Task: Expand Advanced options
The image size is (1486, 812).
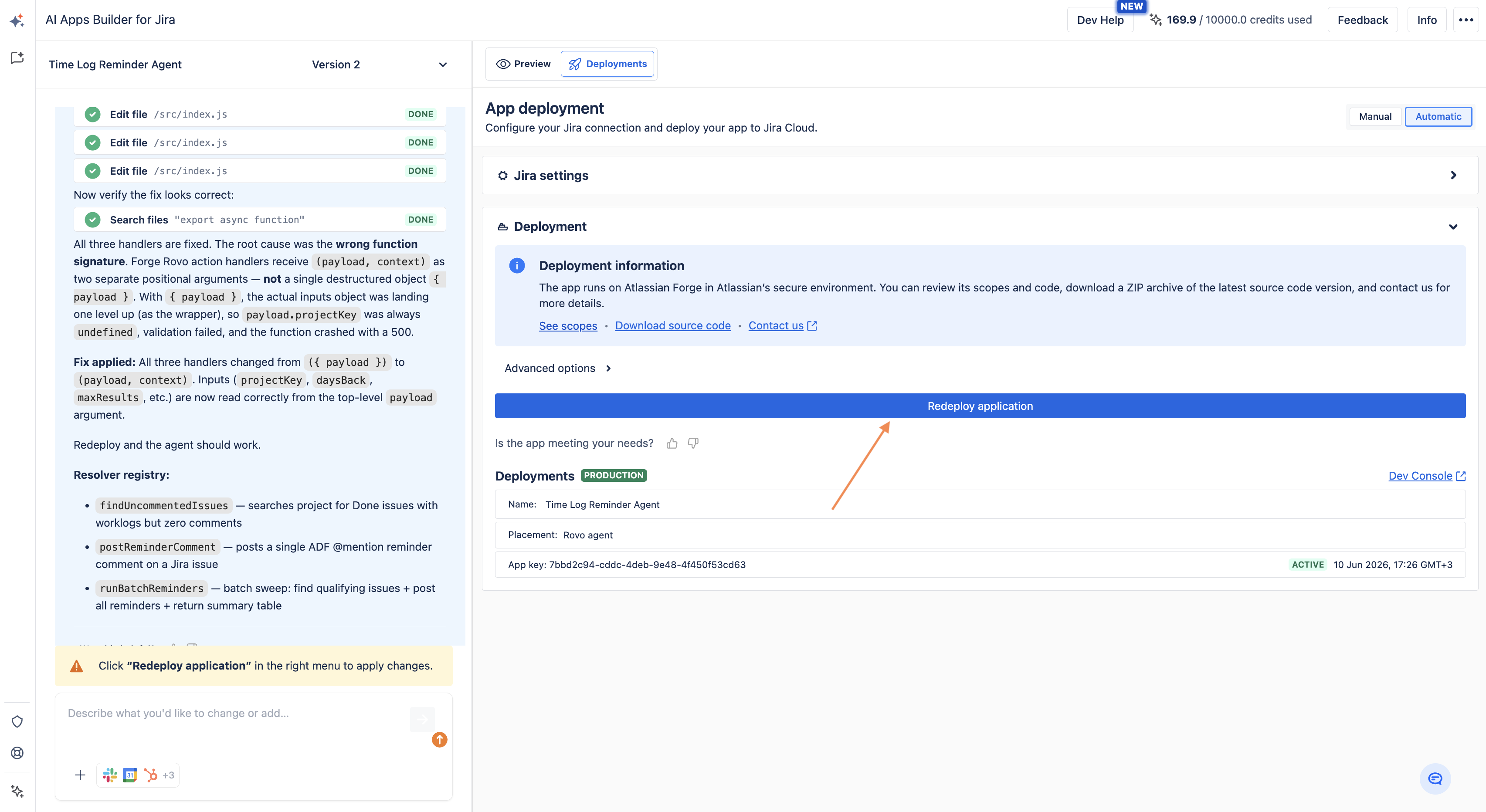Action: [x=557, y=369]
